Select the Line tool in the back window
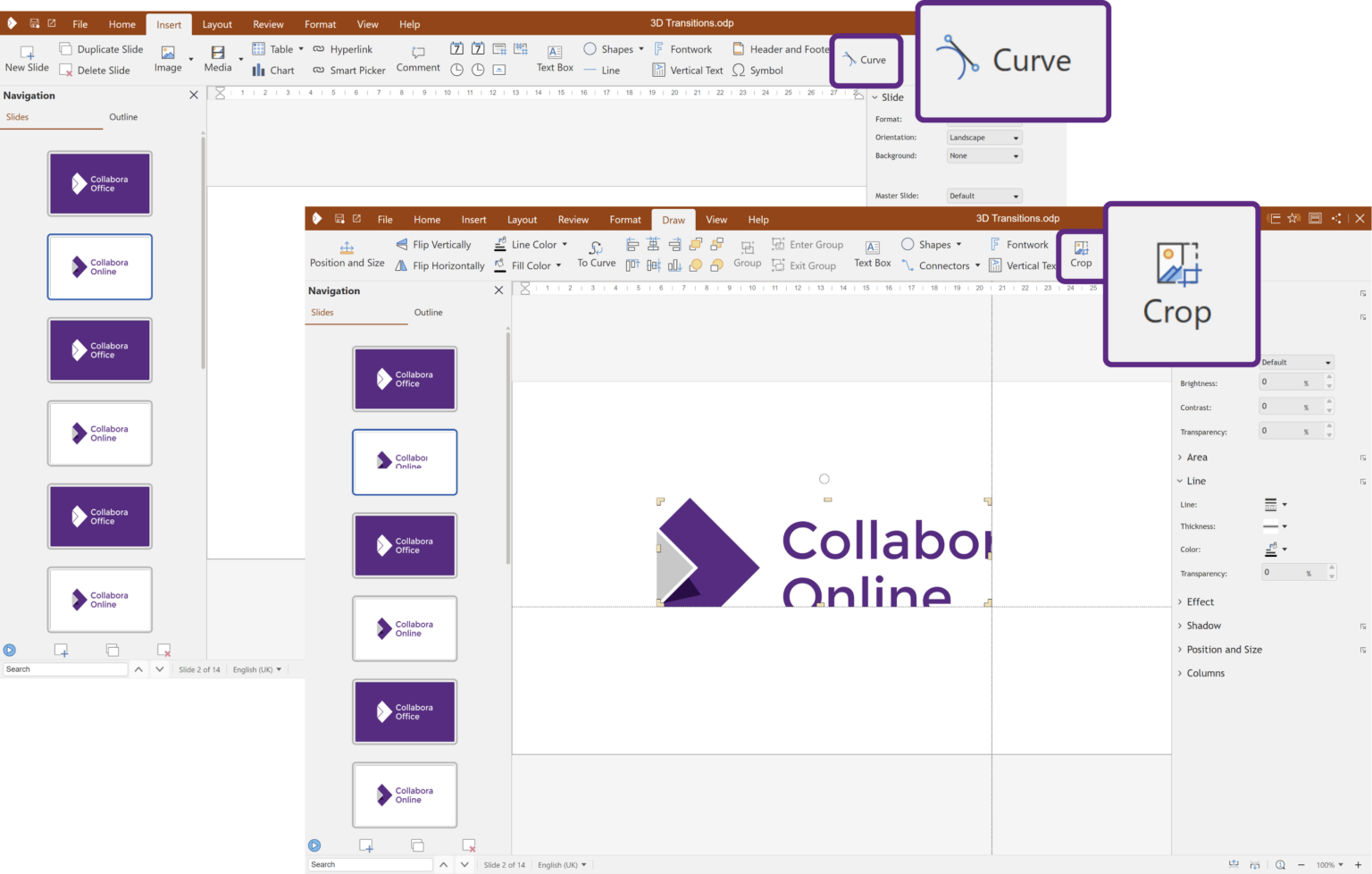 pyautogui.click(x=602, y=71)
